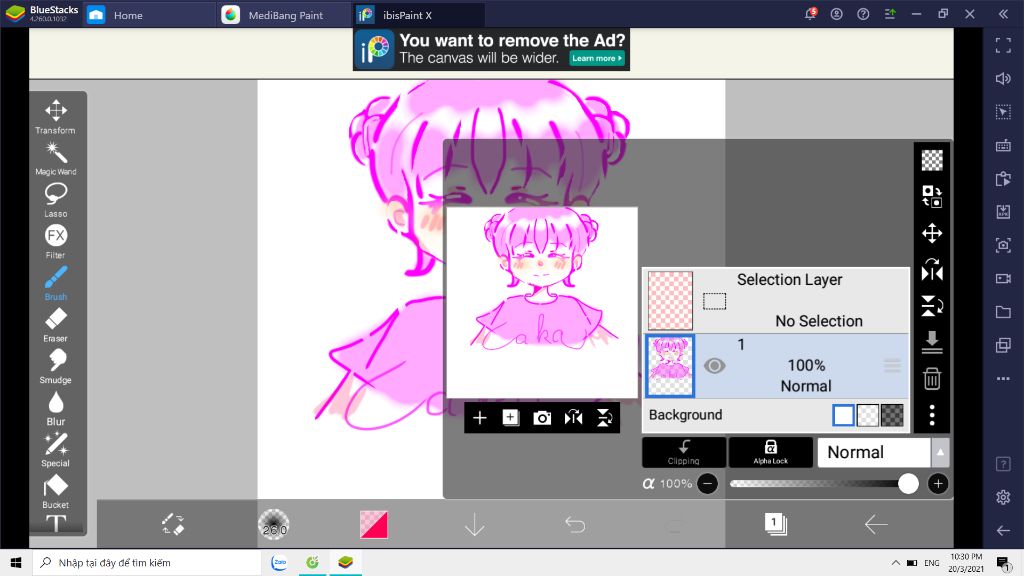Click the checkerboard clear layer icon
The height and width of the screenshot is (576, 1024).
(x=932, y=160)
